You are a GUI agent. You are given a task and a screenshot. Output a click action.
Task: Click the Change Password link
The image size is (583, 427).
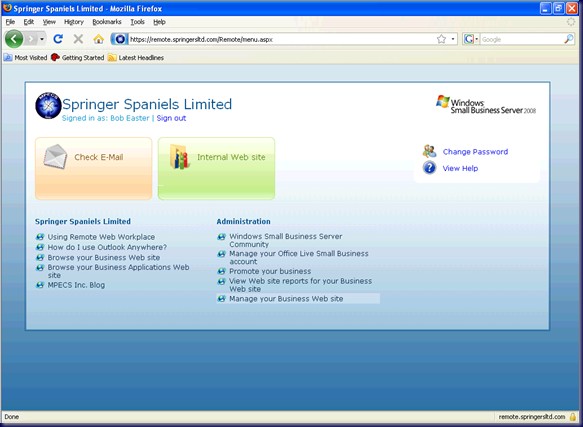click(x=475, y=152)
